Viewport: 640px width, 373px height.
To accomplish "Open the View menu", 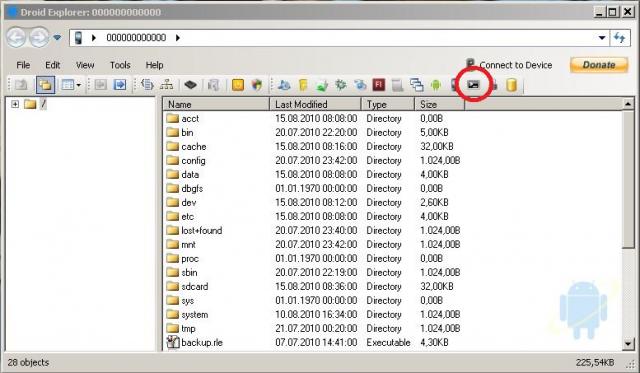I will 85,65.
